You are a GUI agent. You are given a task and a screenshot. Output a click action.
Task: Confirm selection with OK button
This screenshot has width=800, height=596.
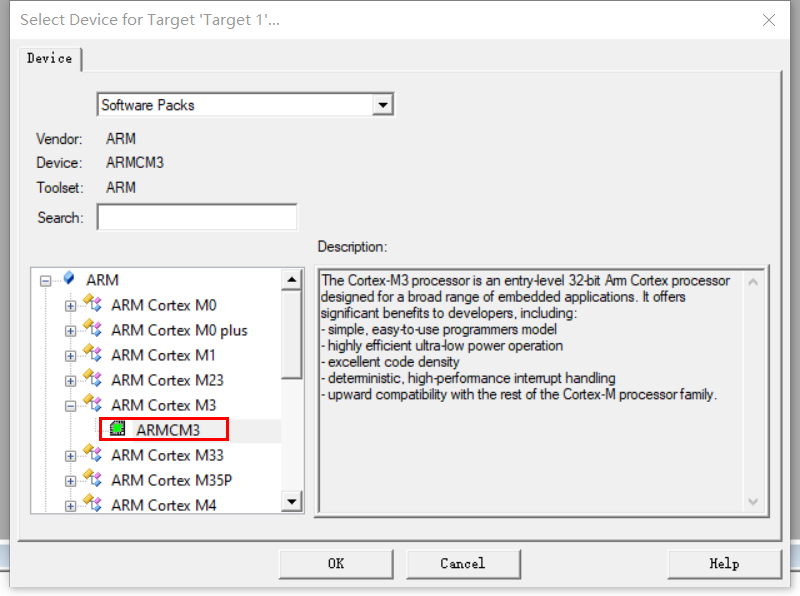tap(336, 564)
